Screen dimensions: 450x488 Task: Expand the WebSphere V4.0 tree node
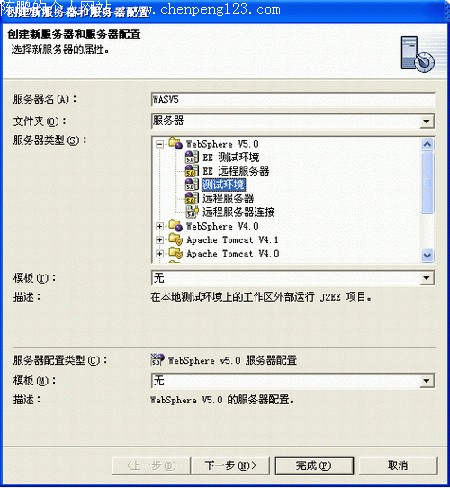pyautogui.click(x=160, y=226)
